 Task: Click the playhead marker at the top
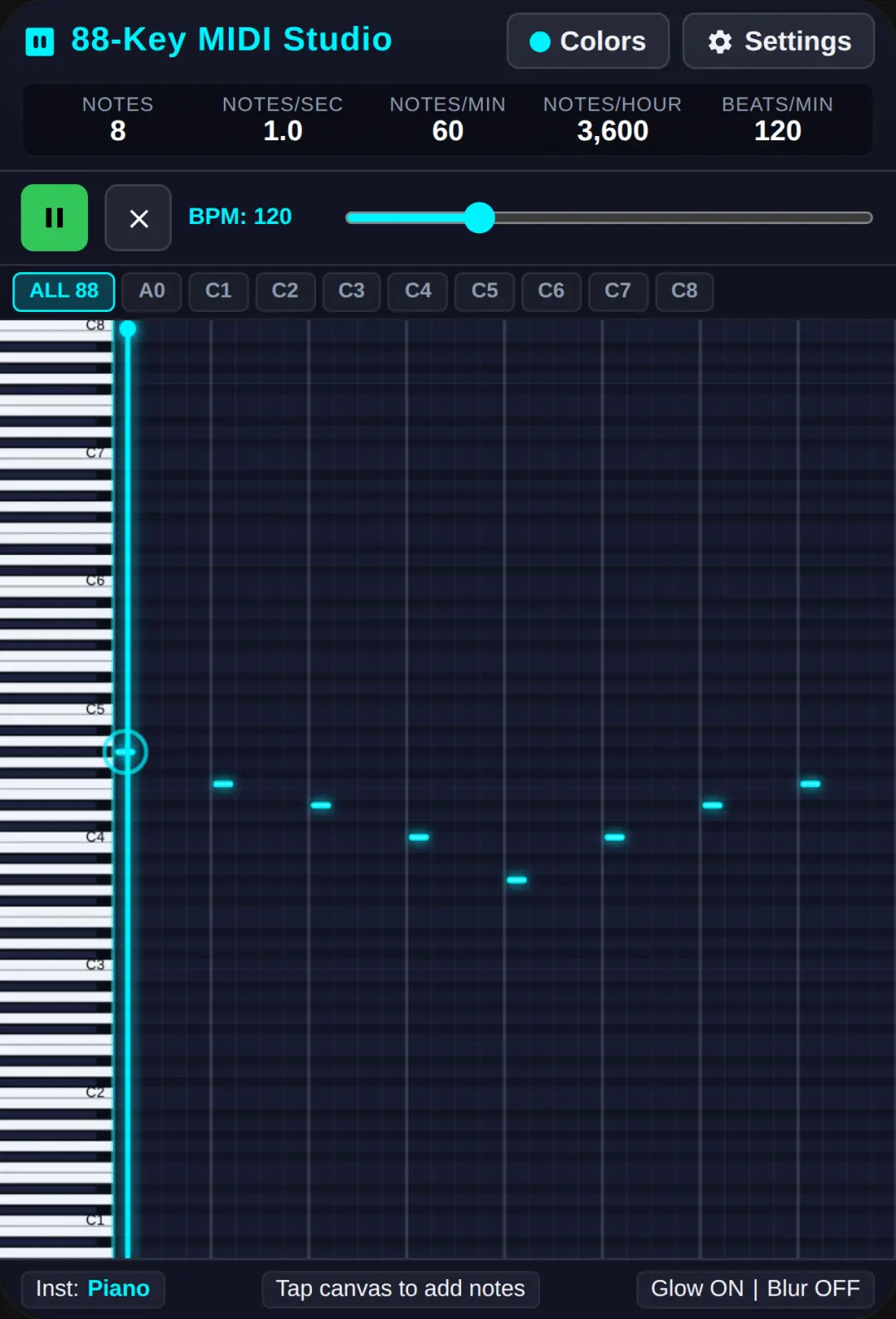(x=128, y=329)
